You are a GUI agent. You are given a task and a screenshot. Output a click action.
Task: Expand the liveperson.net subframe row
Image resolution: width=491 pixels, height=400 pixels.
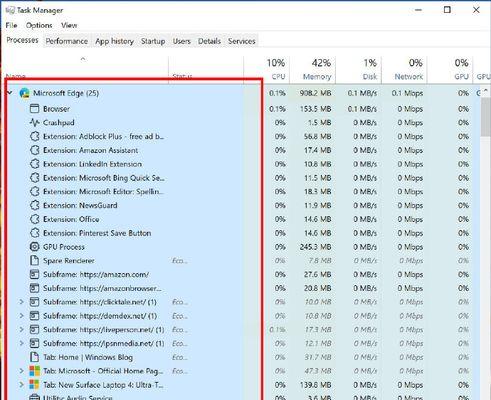click(21, 330)
